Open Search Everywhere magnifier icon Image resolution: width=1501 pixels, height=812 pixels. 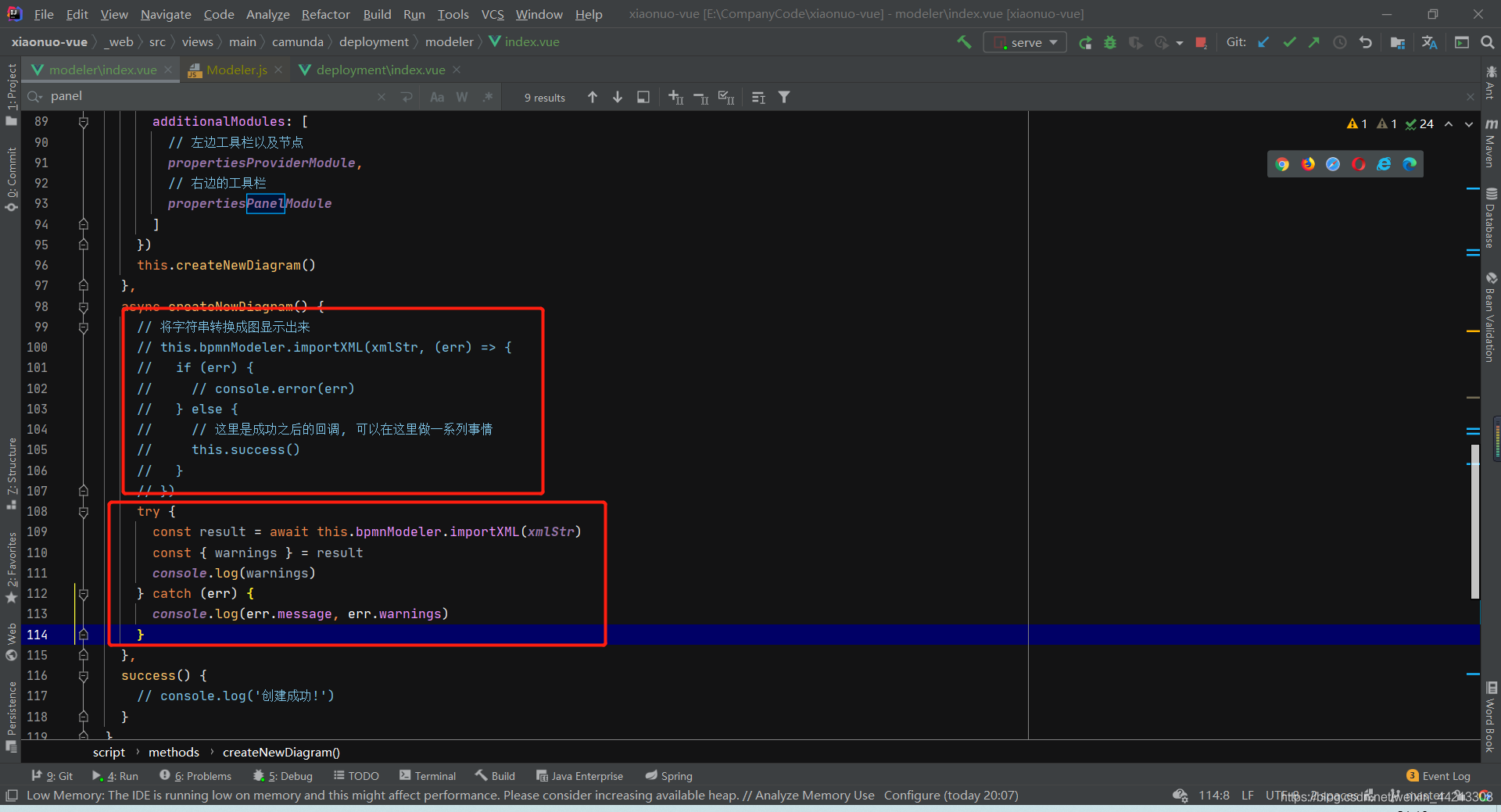pos(1487,42)
